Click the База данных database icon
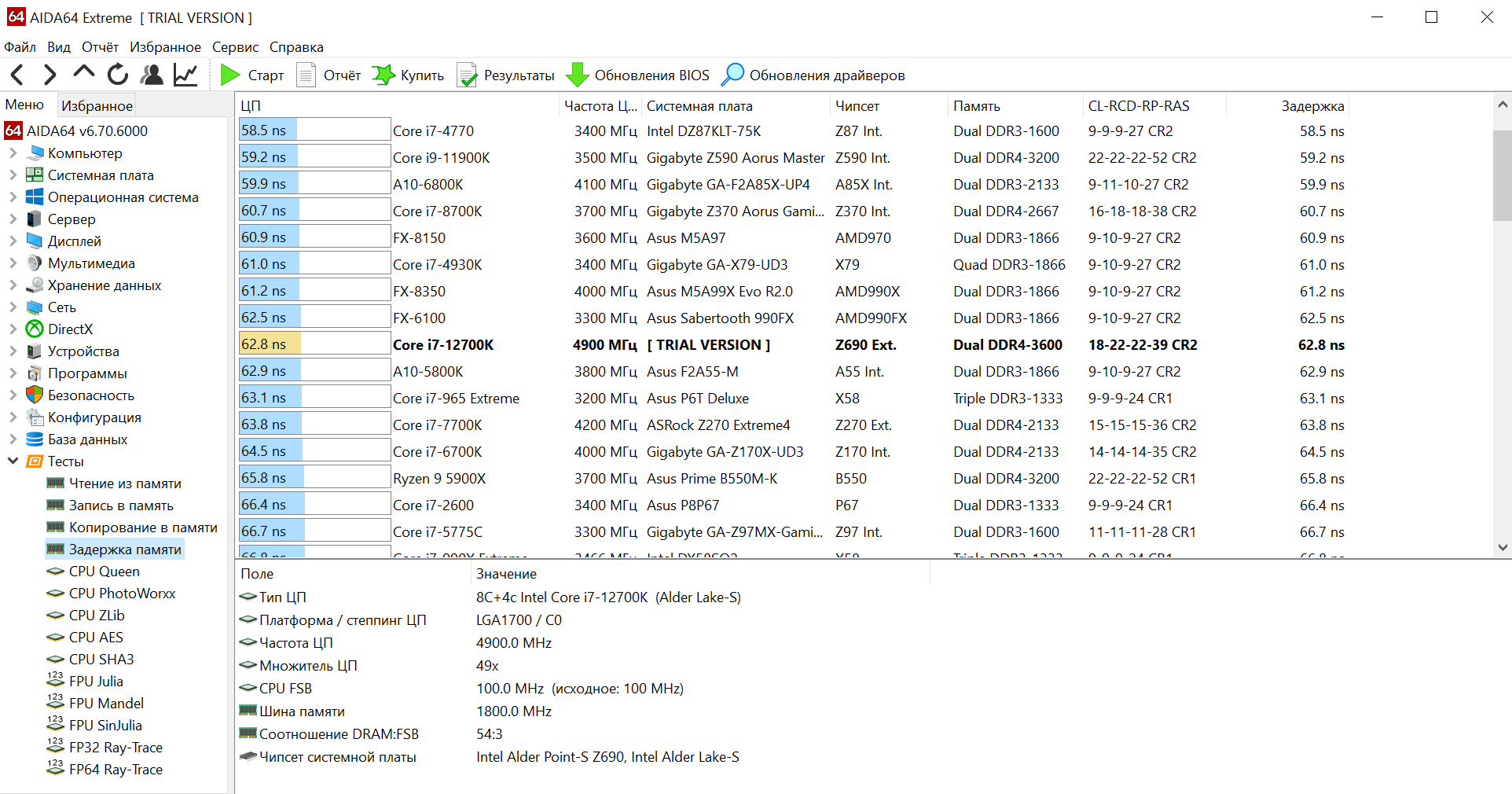The width and height of the screenshot is (1512, 794). (35, 439)
